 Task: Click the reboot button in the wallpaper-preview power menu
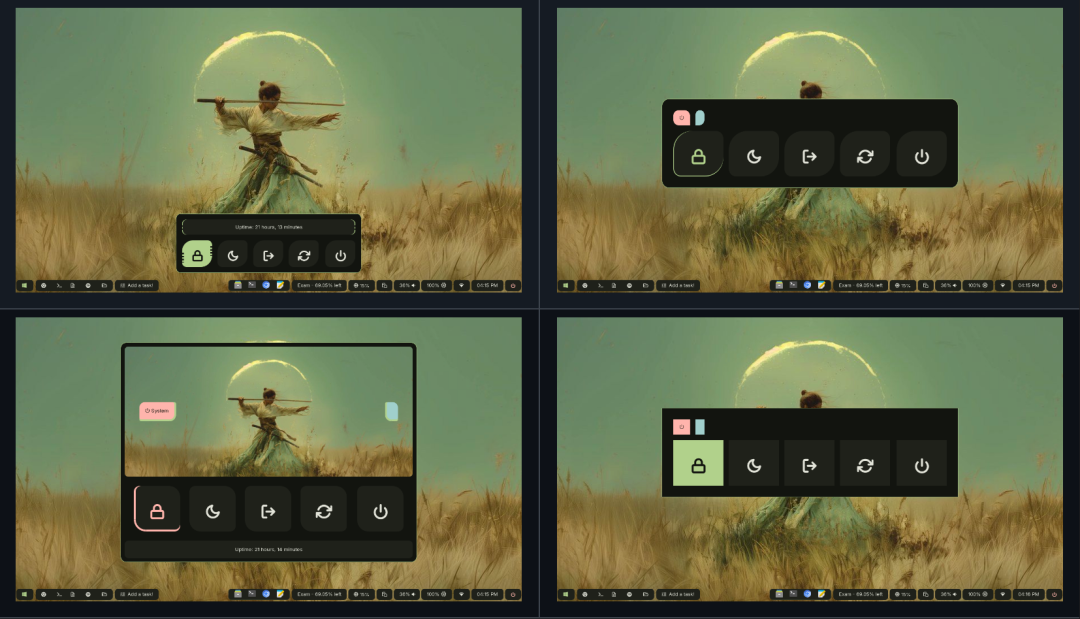[324, 509]
